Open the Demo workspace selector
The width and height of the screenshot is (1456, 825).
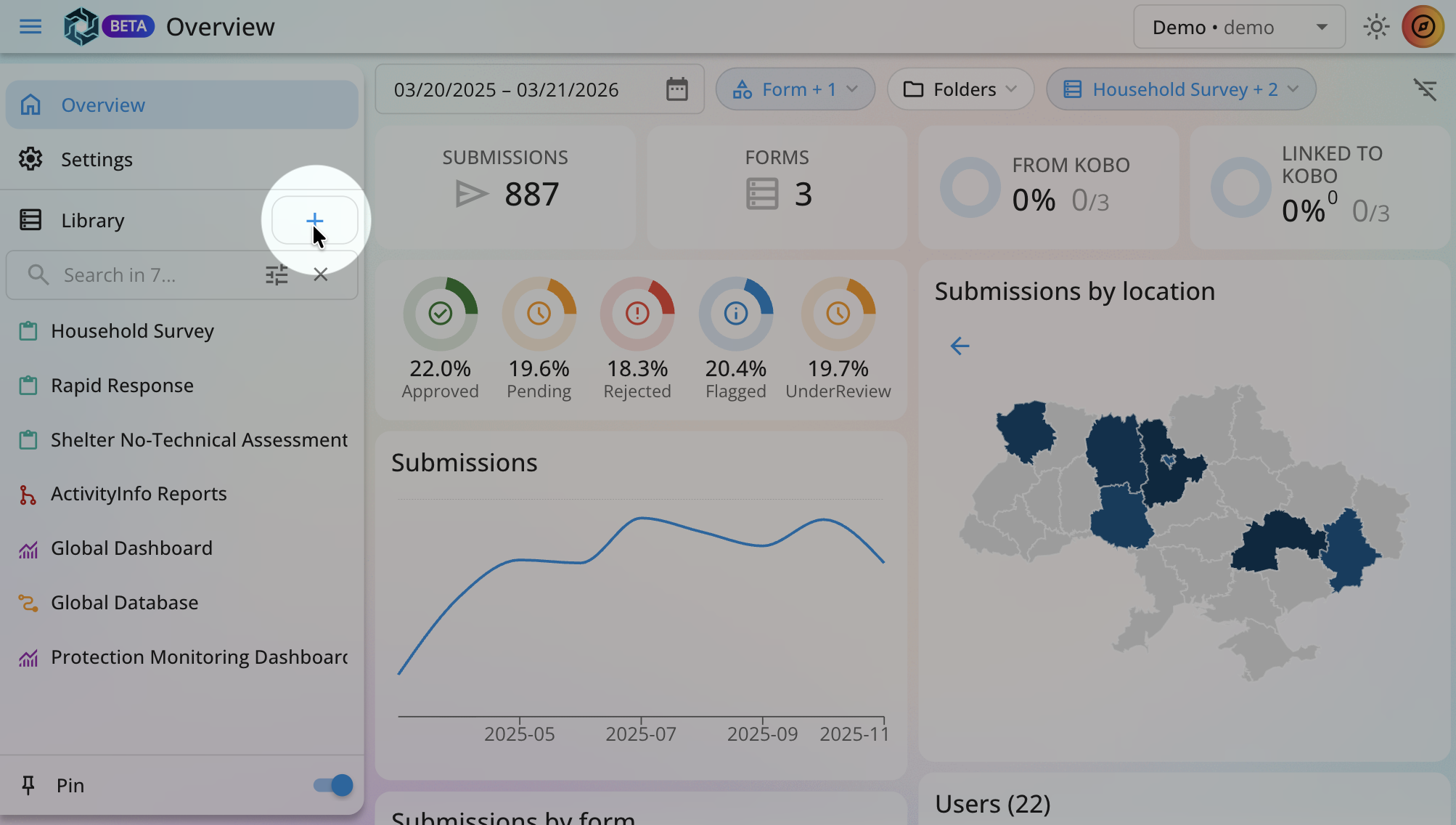click(x=1239, y=28)
